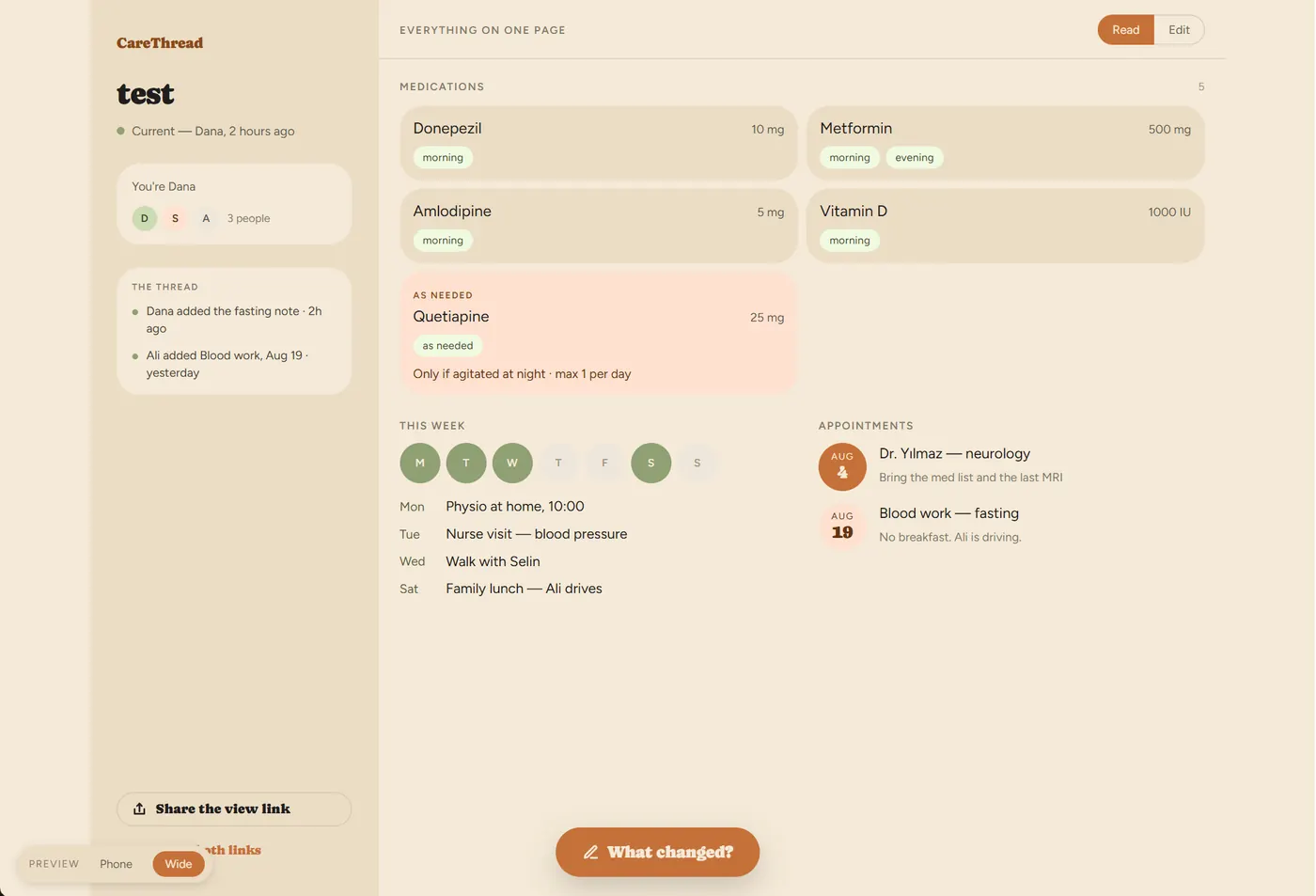Open the Amlodipine medication card
Viewport: 1316px width, 896px height.
pos(599,226)
